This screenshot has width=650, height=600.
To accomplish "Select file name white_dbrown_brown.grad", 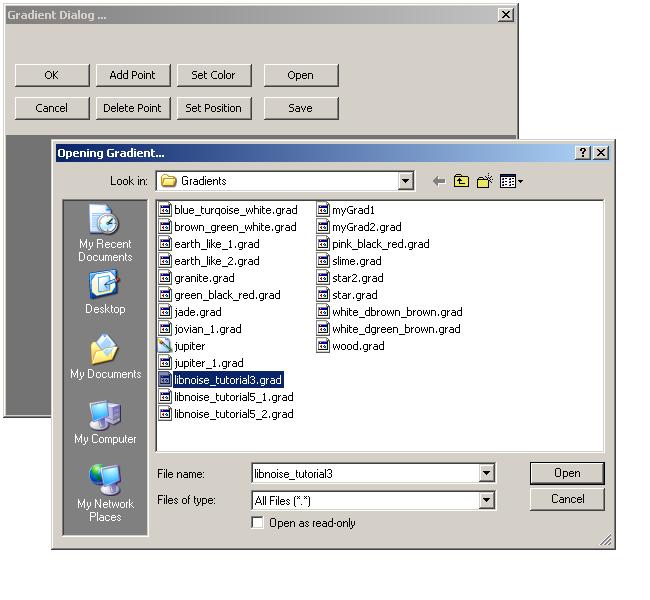I will pyautogui.click(x=397, y=312).
